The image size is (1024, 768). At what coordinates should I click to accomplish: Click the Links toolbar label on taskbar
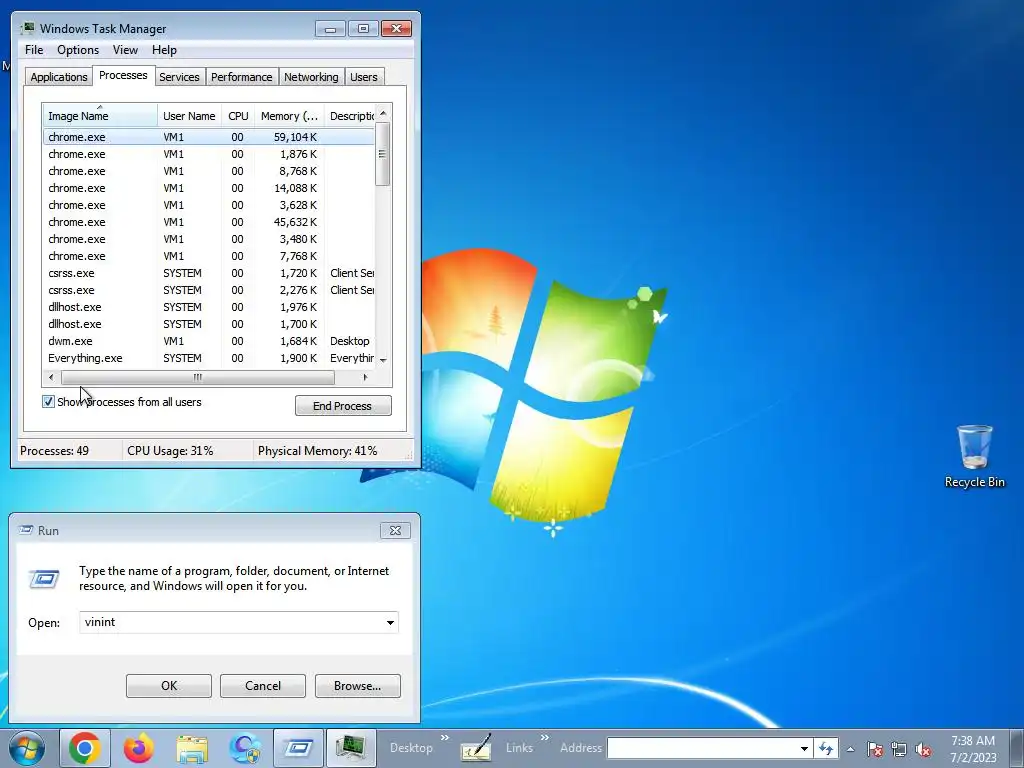click(x=519, y=748)
